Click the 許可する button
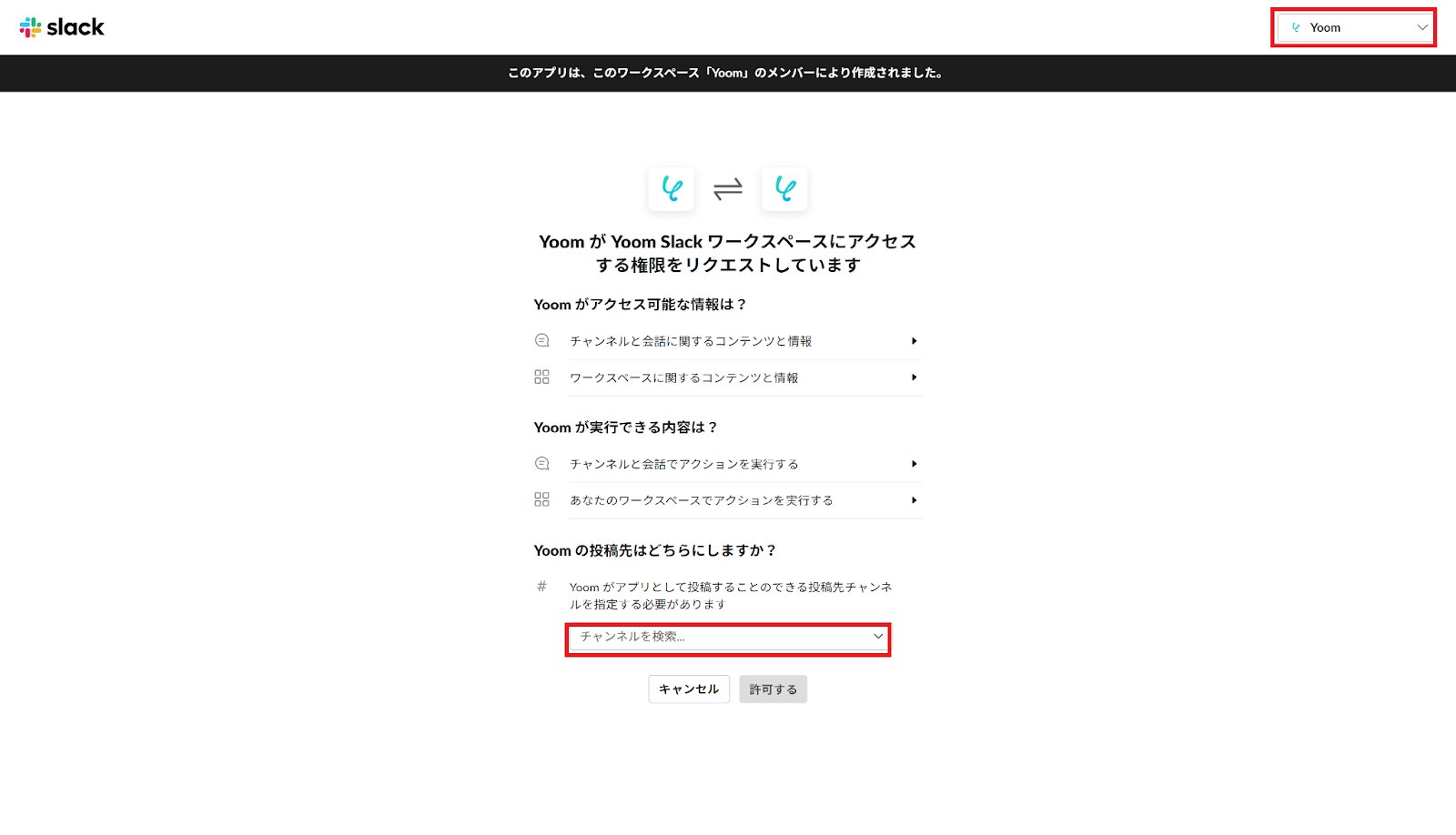The height and width of the screenshot is (835, 1456). pos(773,689)
